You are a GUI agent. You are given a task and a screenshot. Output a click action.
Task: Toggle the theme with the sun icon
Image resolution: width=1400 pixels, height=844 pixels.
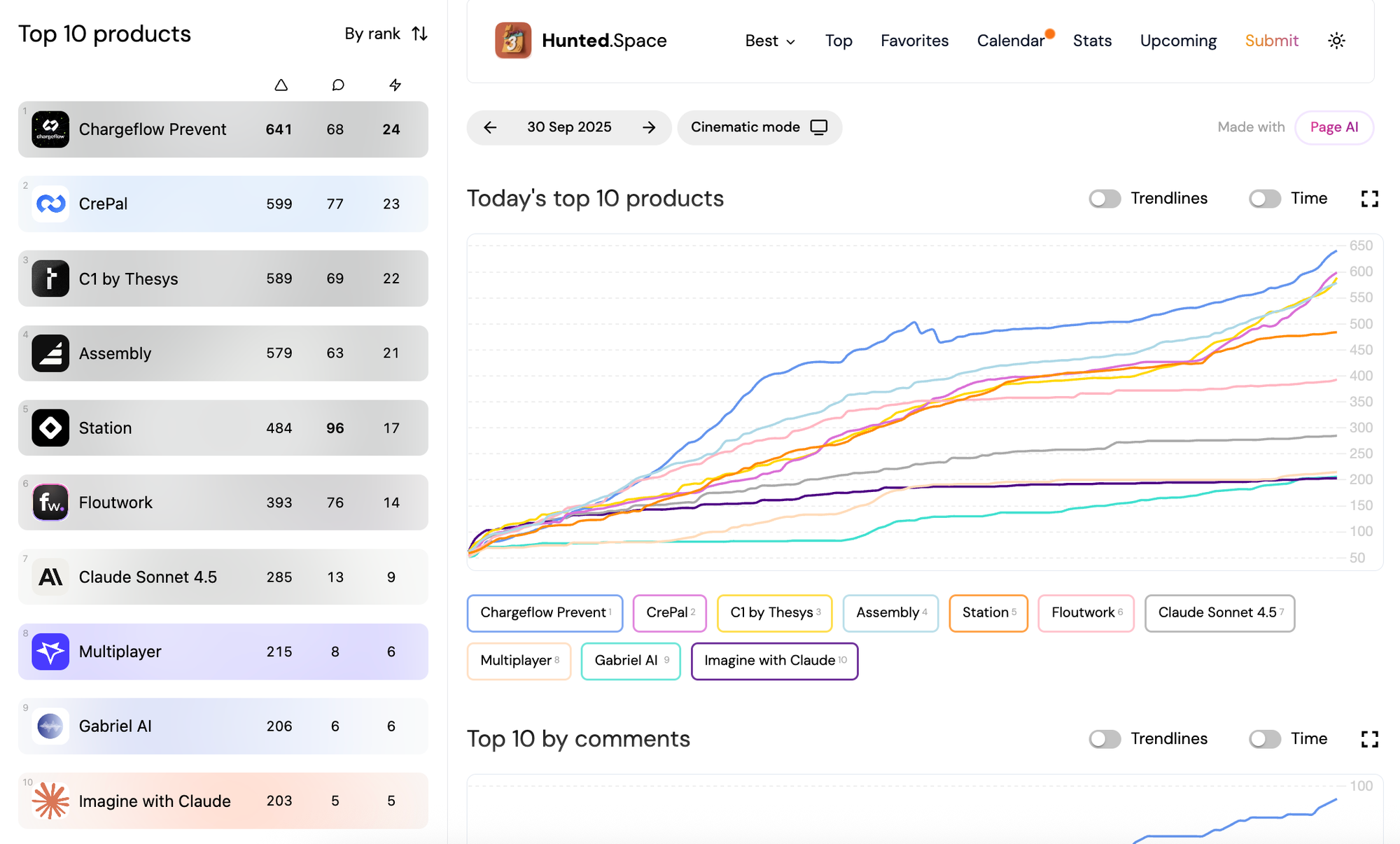coord(1336,41)
